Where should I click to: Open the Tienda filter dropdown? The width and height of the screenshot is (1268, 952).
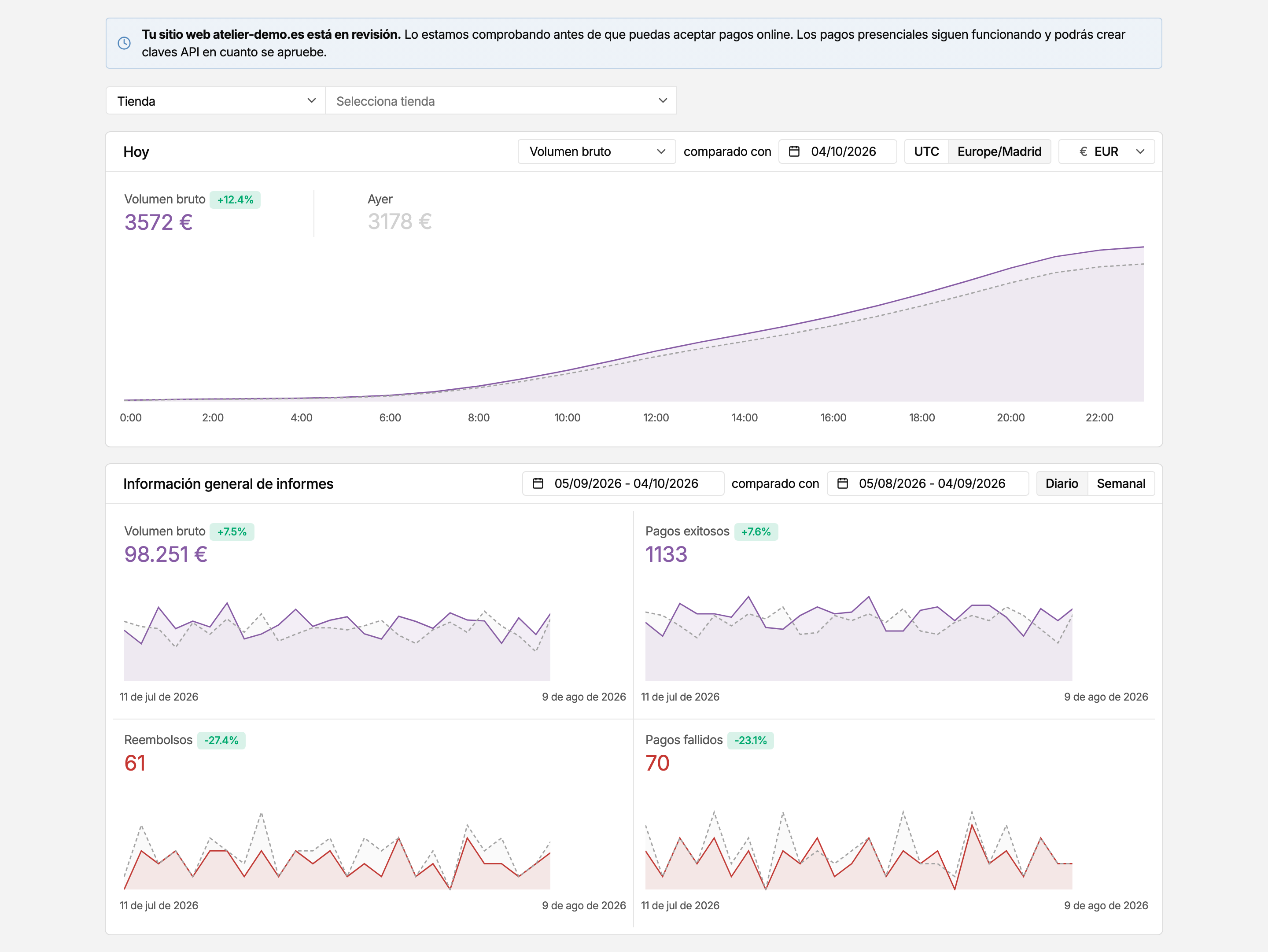tap(216, 101)
